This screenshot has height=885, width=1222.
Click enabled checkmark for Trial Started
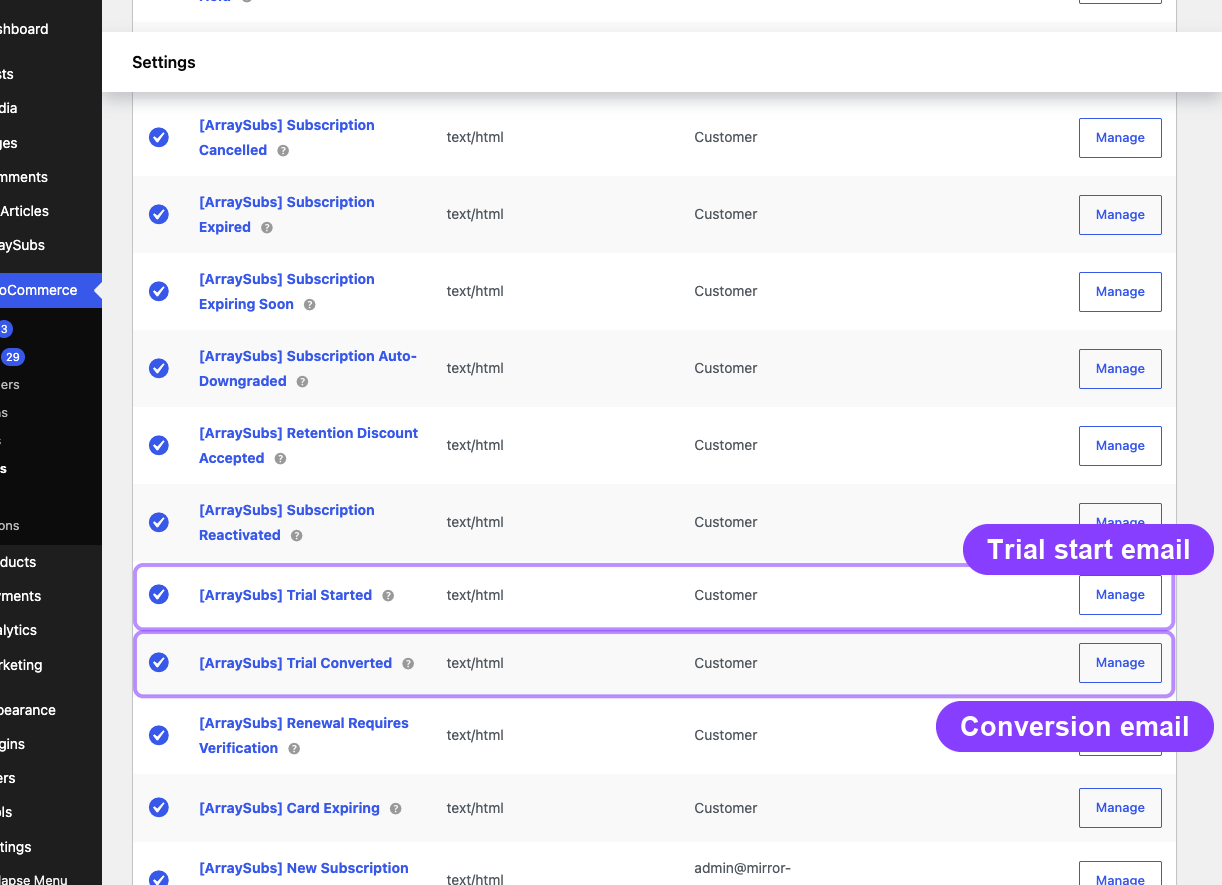[159, 594]
